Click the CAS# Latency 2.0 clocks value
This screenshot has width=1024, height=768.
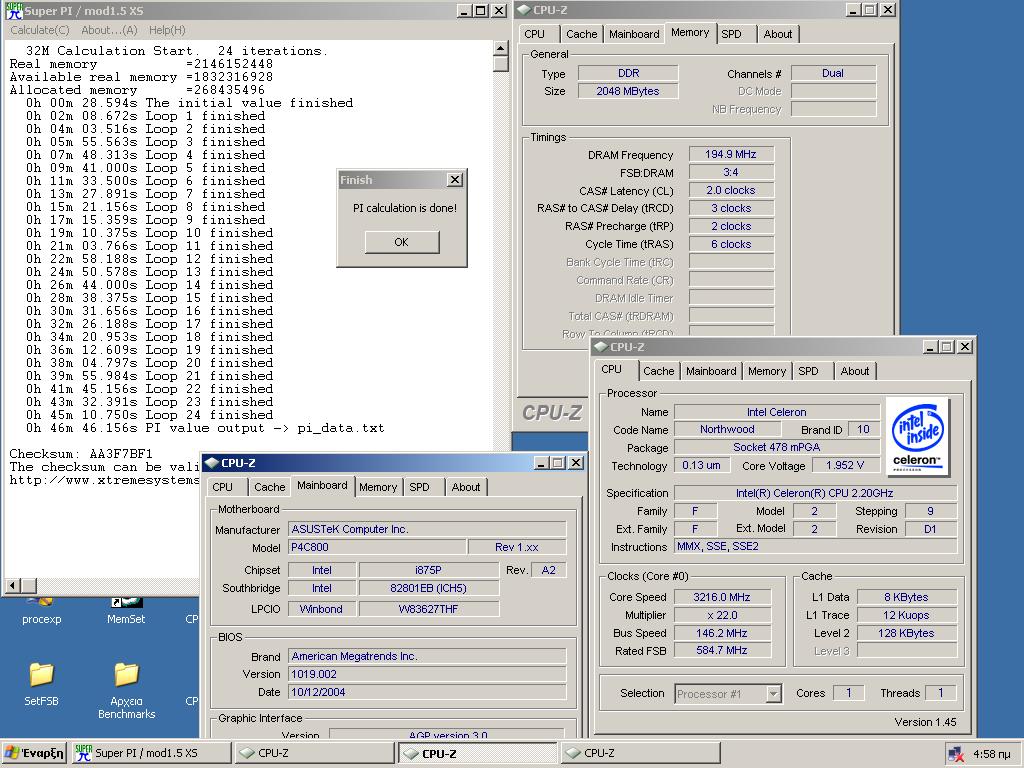[x=731, y=190]
